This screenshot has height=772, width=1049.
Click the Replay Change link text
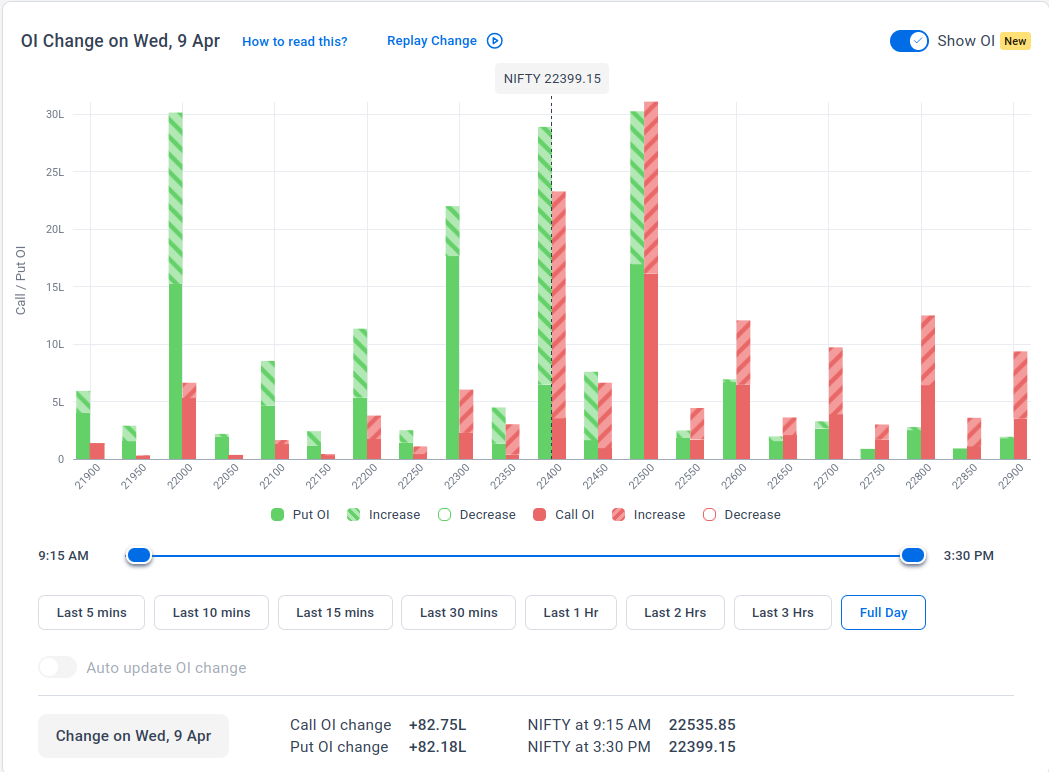pyautogui.click(x=432, y=41)
